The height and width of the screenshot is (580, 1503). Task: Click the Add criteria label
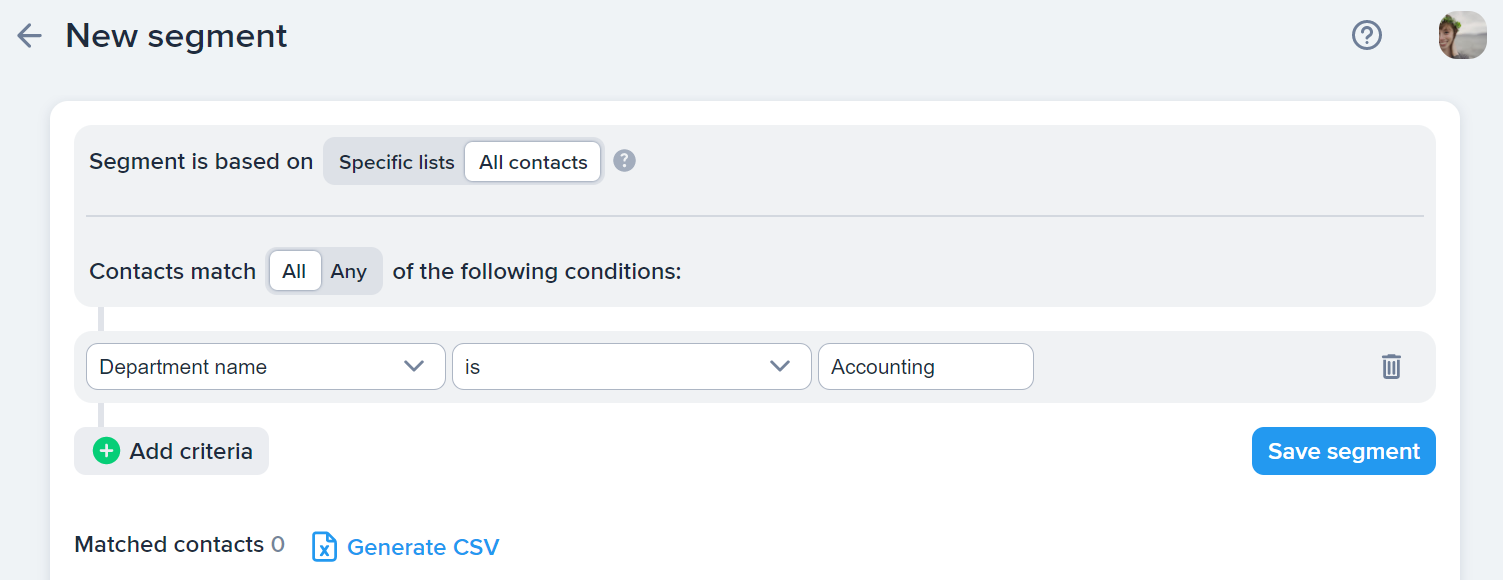click(x=191, y=451)
